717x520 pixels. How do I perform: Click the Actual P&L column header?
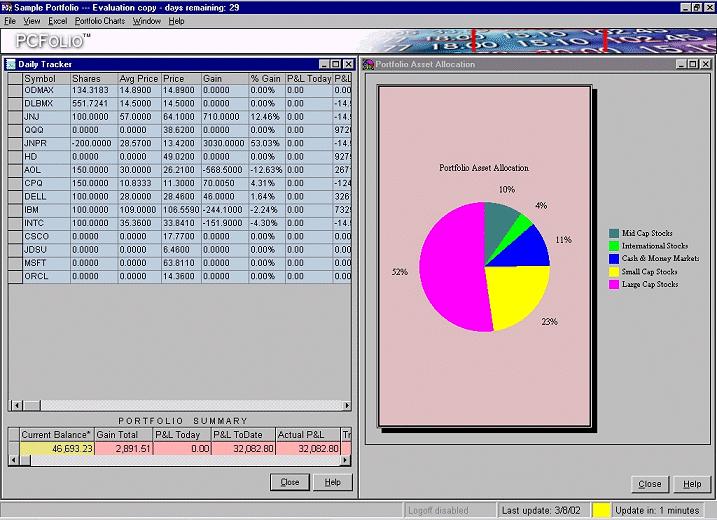point(308,434)
